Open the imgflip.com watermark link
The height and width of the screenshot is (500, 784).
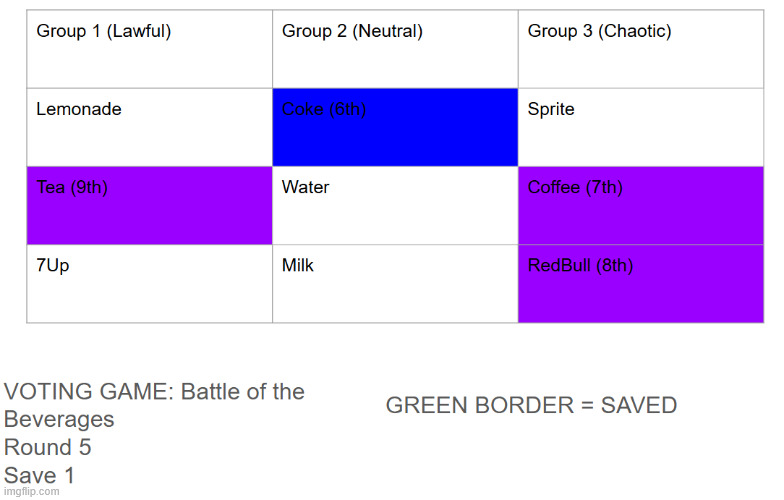point(32,492)
